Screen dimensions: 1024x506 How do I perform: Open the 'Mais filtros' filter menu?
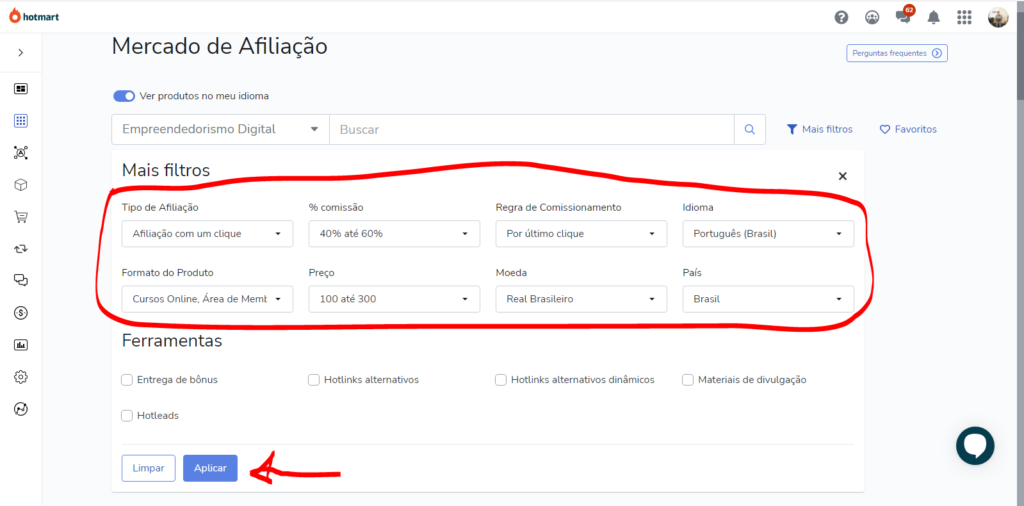point(819,129)
